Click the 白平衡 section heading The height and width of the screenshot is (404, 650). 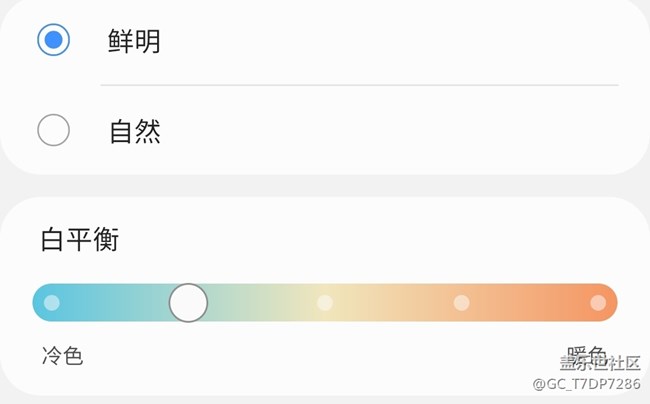click(x=81, y=239)
